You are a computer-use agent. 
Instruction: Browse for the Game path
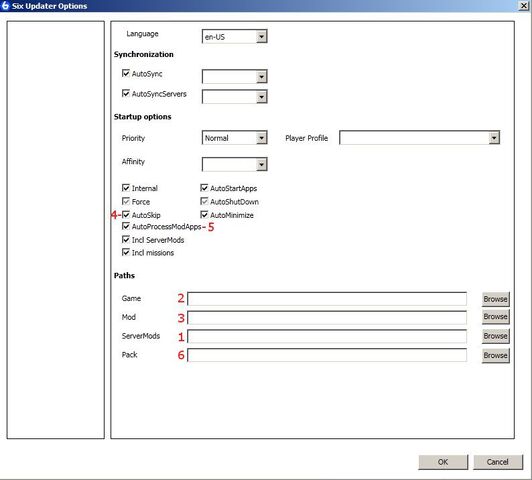click(x=495, y=299)
